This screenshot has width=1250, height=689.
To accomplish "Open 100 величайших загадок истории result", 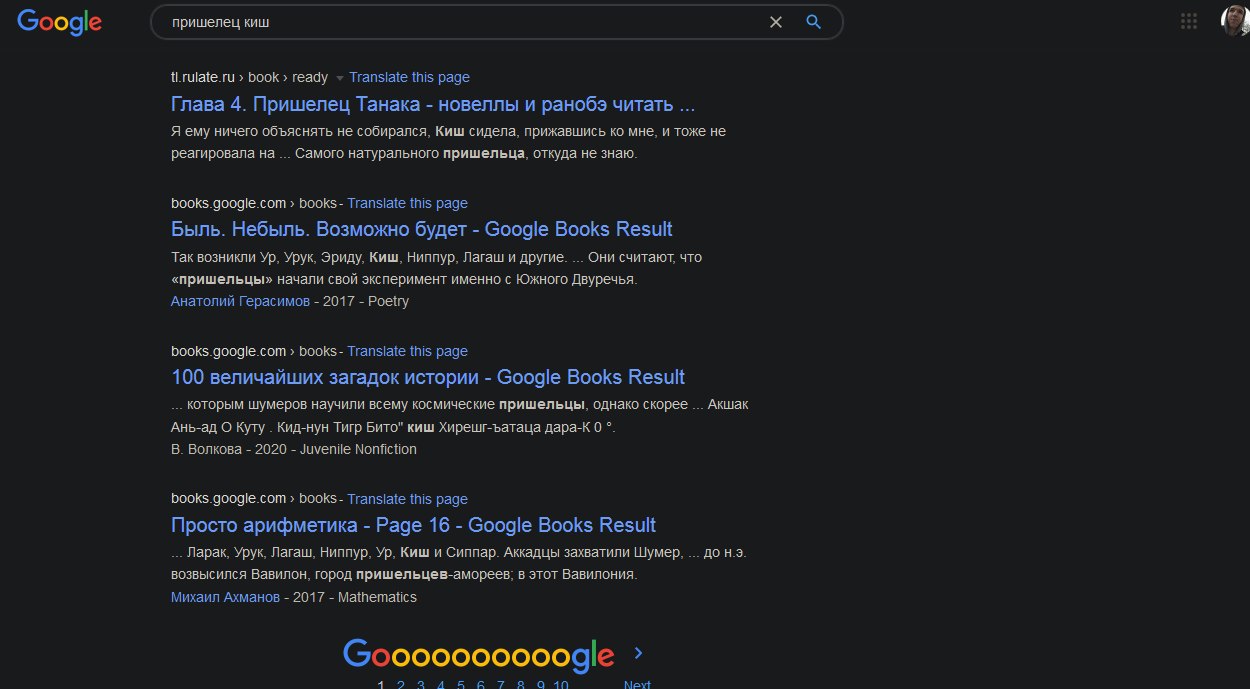I will coord(428,377).
